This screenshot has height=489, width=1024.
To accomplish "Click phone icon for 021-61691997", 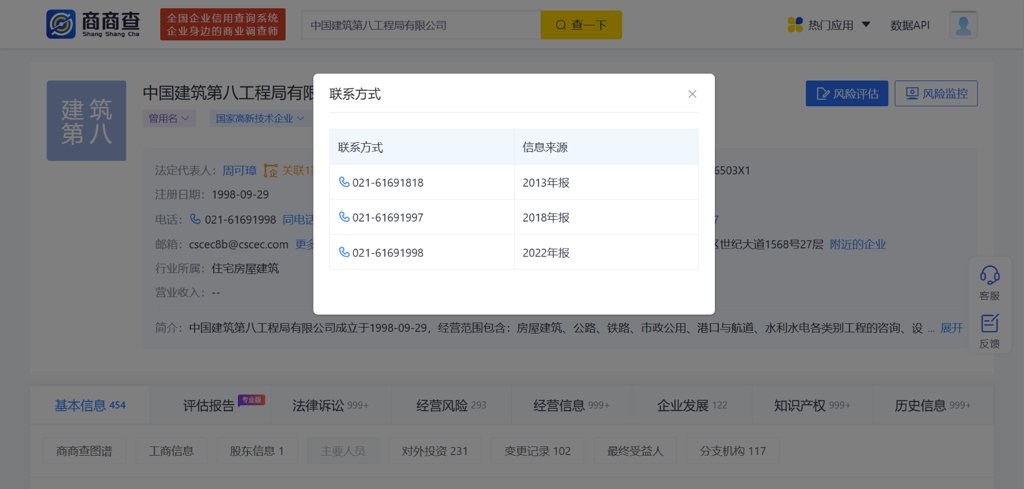I will (x=344, y=217).
